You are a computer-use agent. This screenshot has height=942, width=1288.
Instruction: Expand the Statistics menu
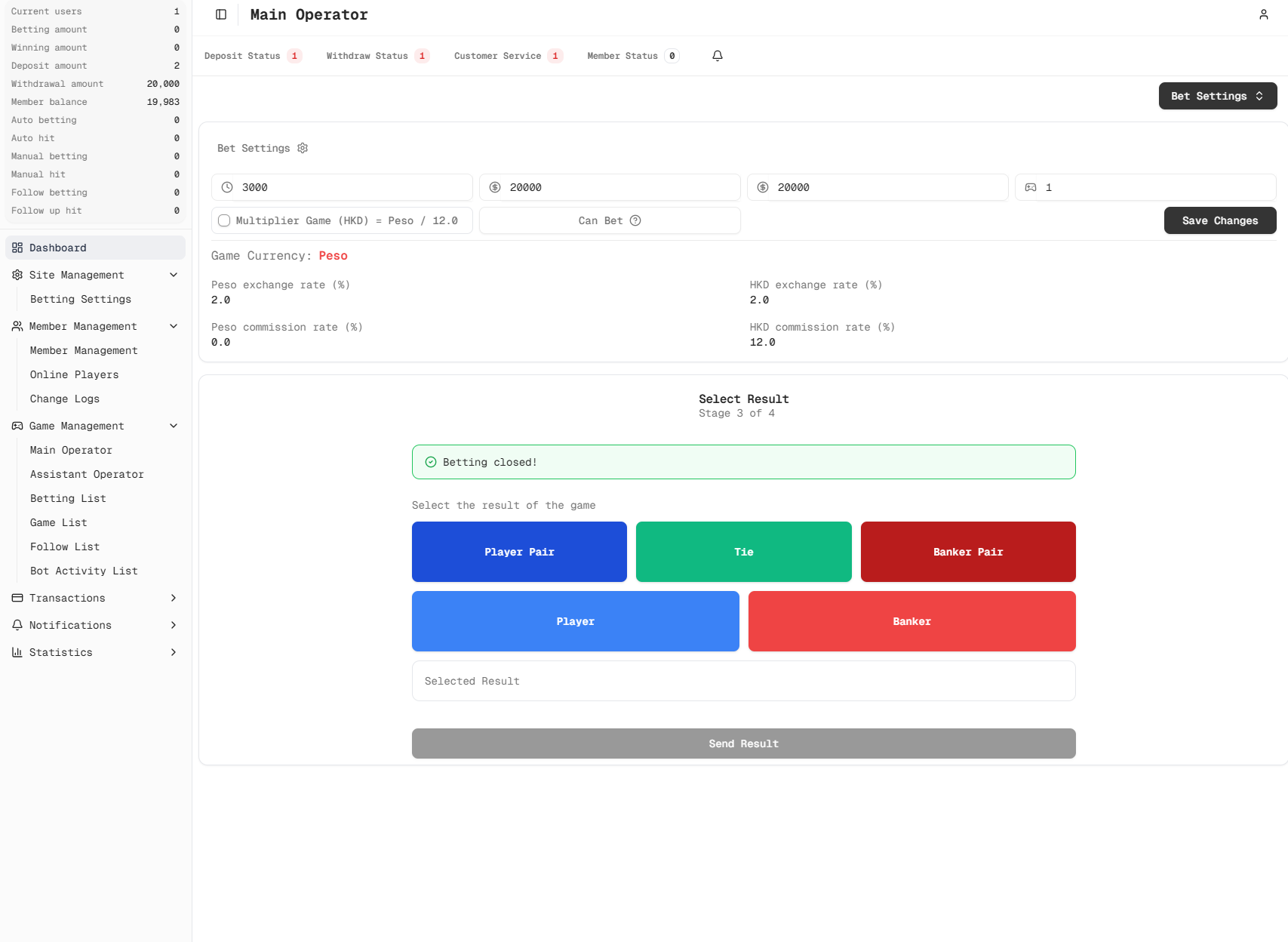pos(95,652)
